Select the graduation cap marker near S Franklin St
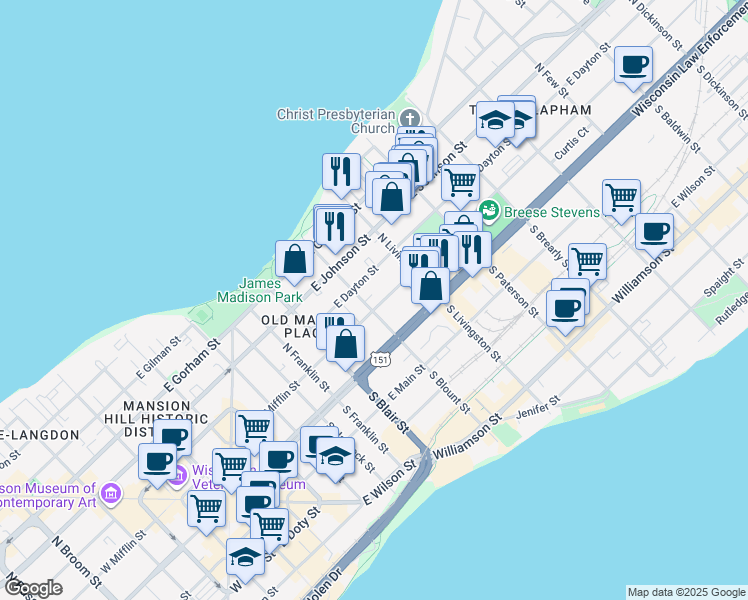Screen dimensions: 748x600 click(335, 457)
